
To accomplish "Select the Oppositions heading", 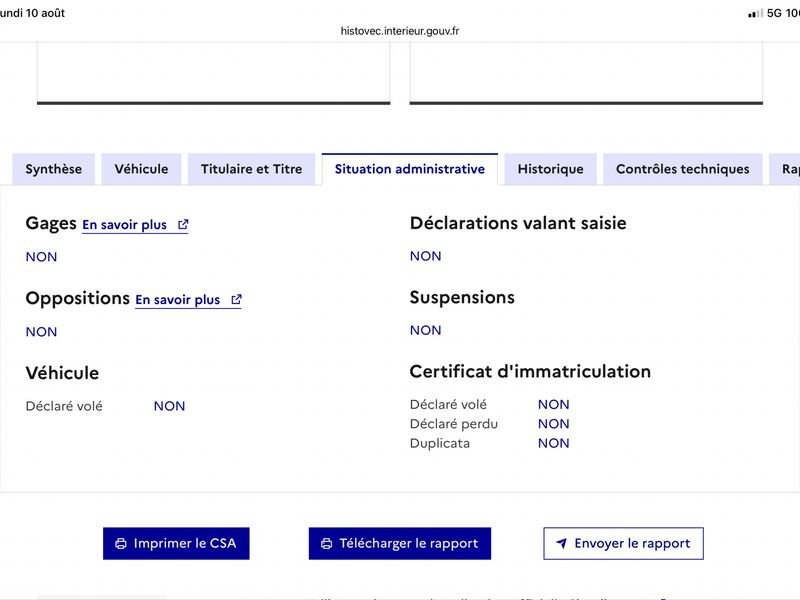I will [x=78, y=298].
